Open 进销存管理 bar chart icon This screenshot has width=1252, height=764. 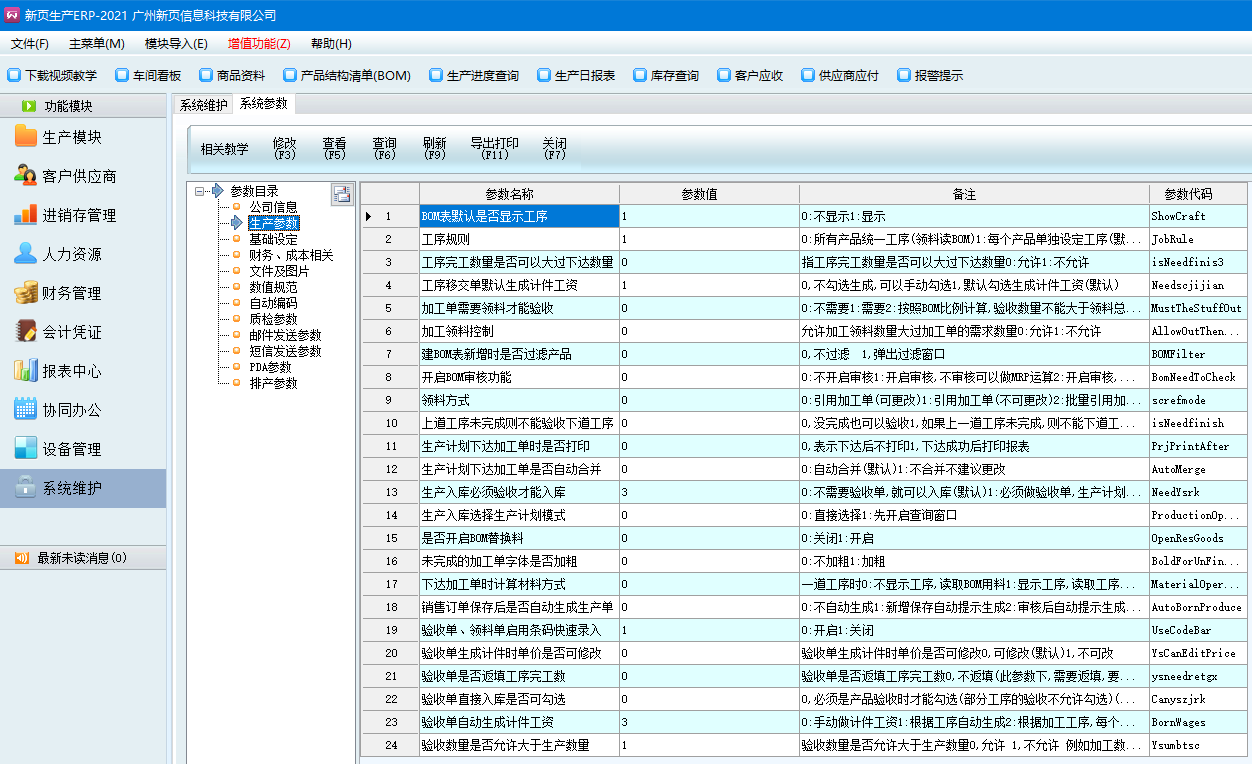tap(26, 215)
